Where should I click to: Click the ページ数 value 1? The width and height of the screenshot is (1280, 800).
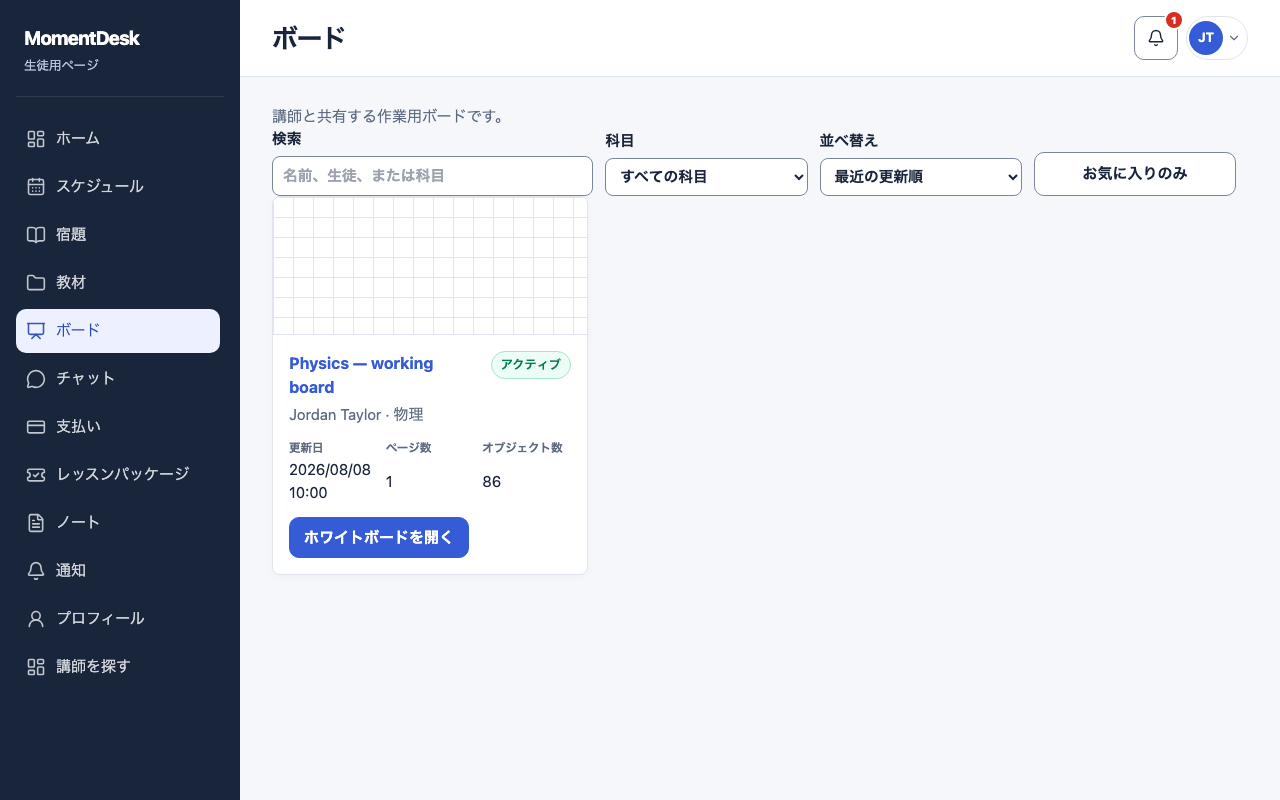click(389, 482)
